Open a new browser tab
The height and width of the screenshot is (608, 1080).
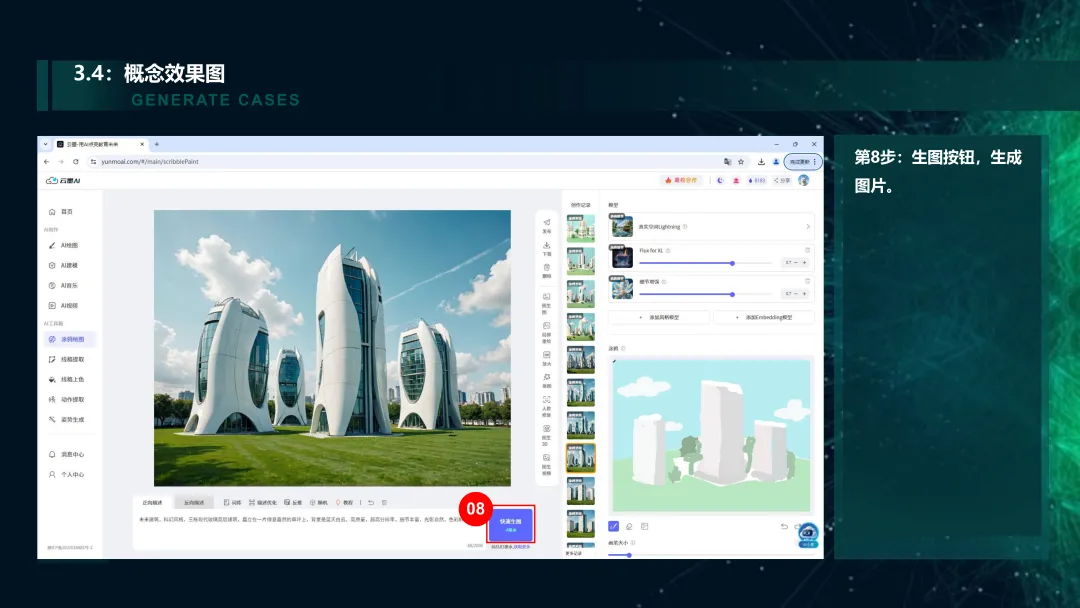tap(157, 145)
